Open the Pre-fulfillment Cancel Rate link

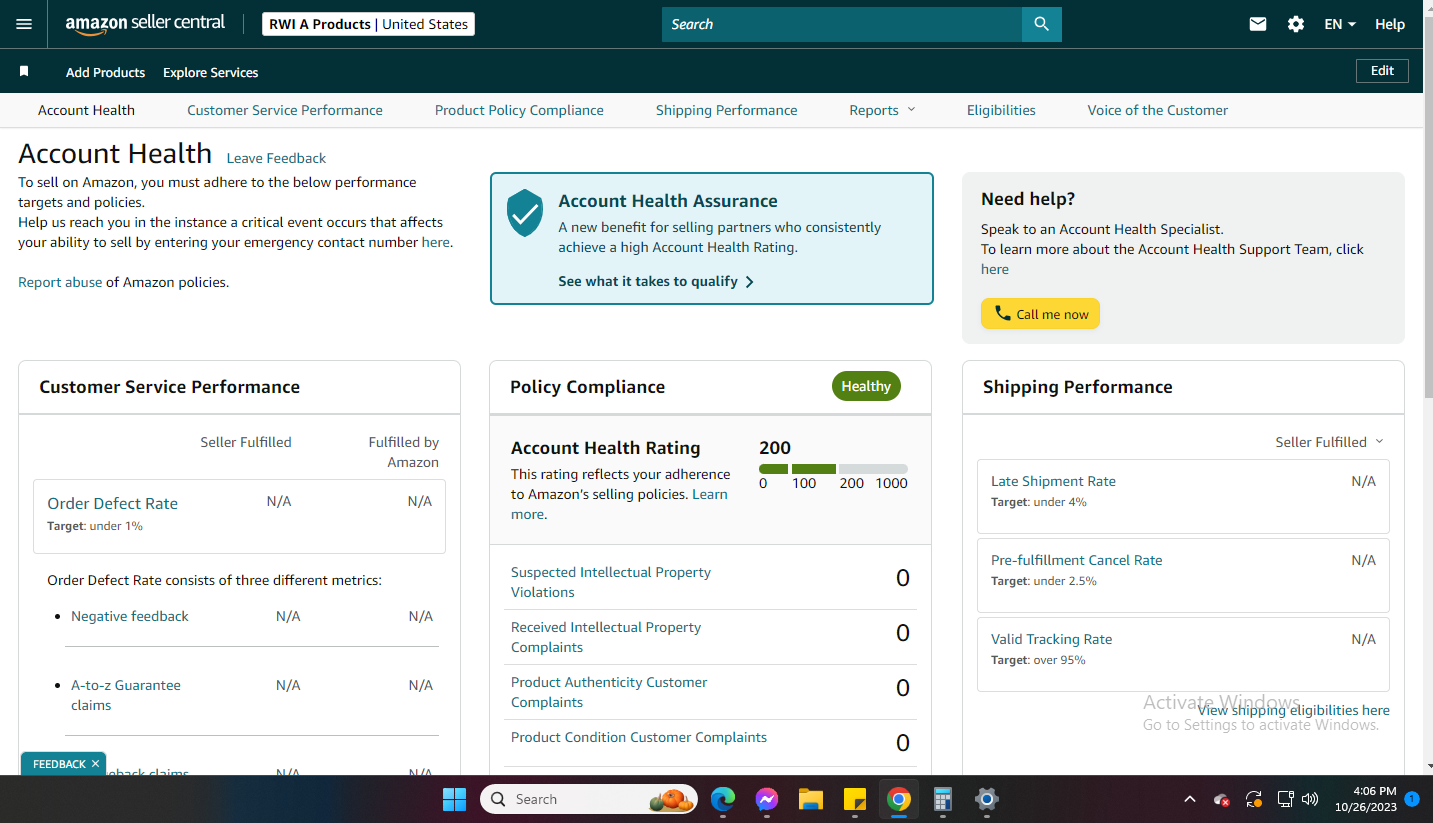click(x=1077, y=560)
